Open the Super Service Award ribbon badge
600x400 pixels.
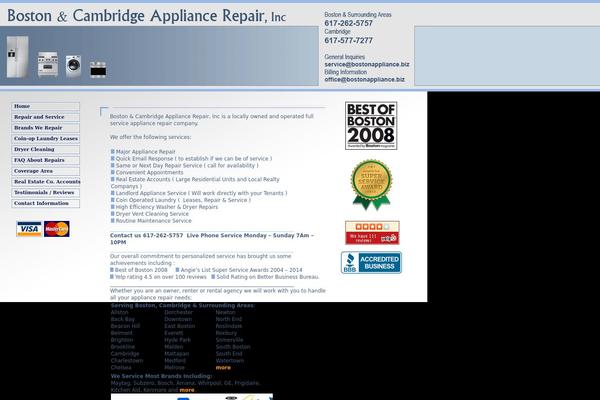[371, 185]
